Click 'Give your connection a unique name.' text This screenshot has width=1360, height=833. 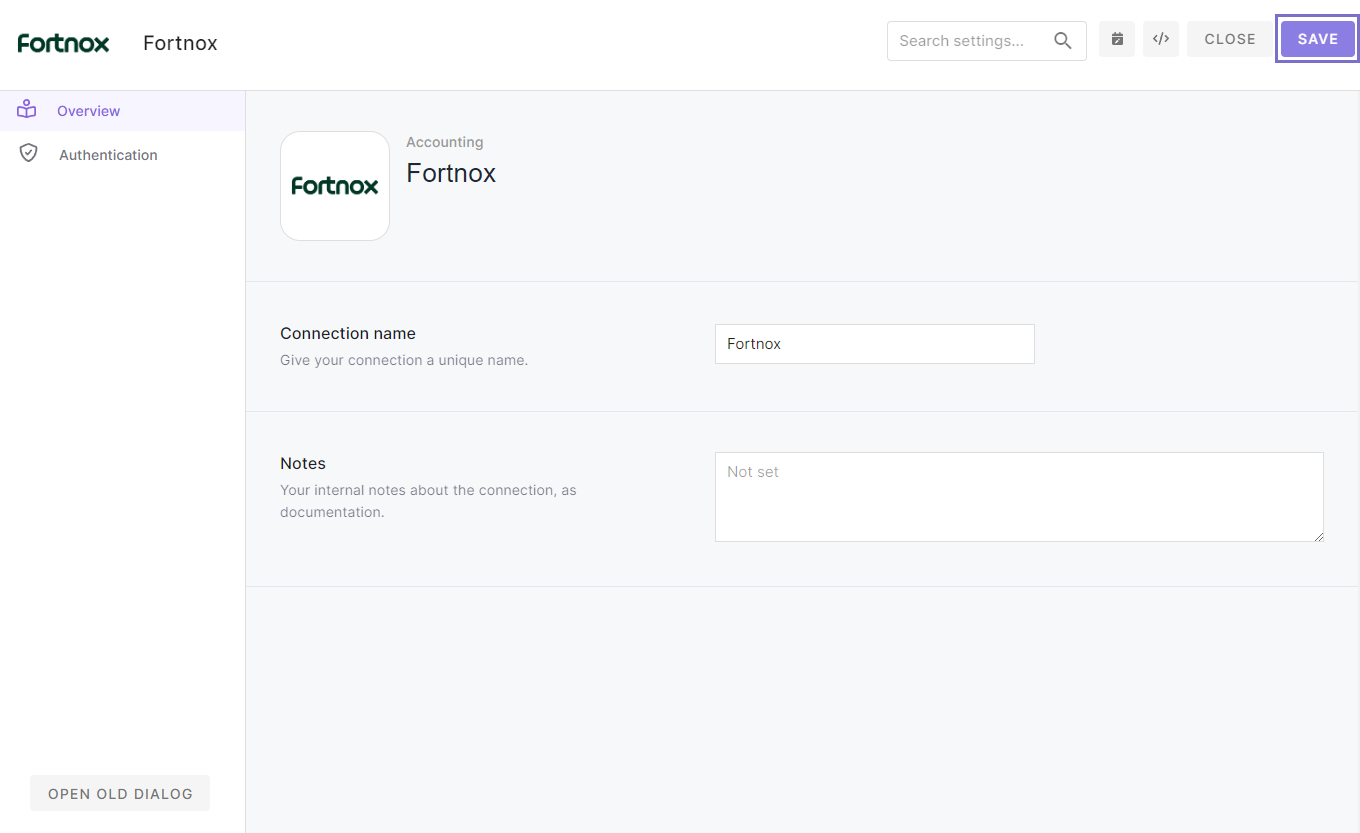[x=404, y=360]
